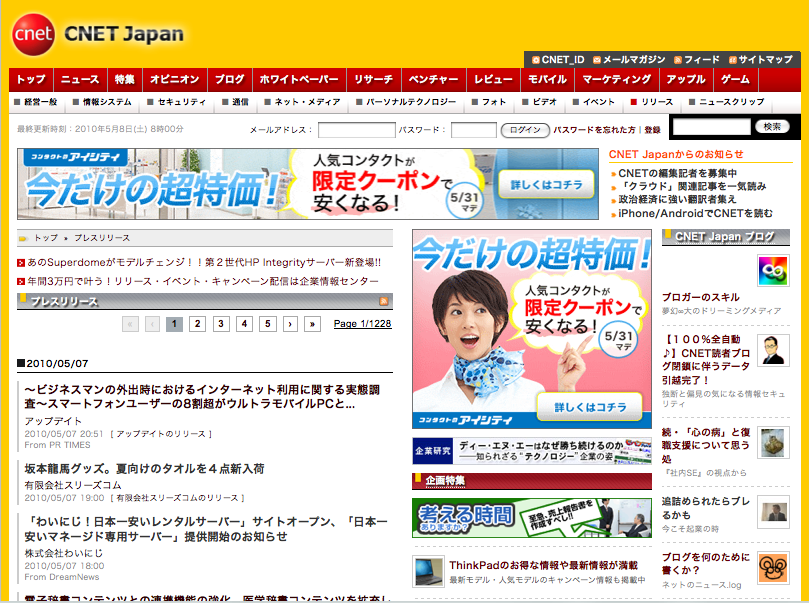Open the 情報システム sub-category
The width and height of the screenshot is (809, 603).
[x=102, y=102]
